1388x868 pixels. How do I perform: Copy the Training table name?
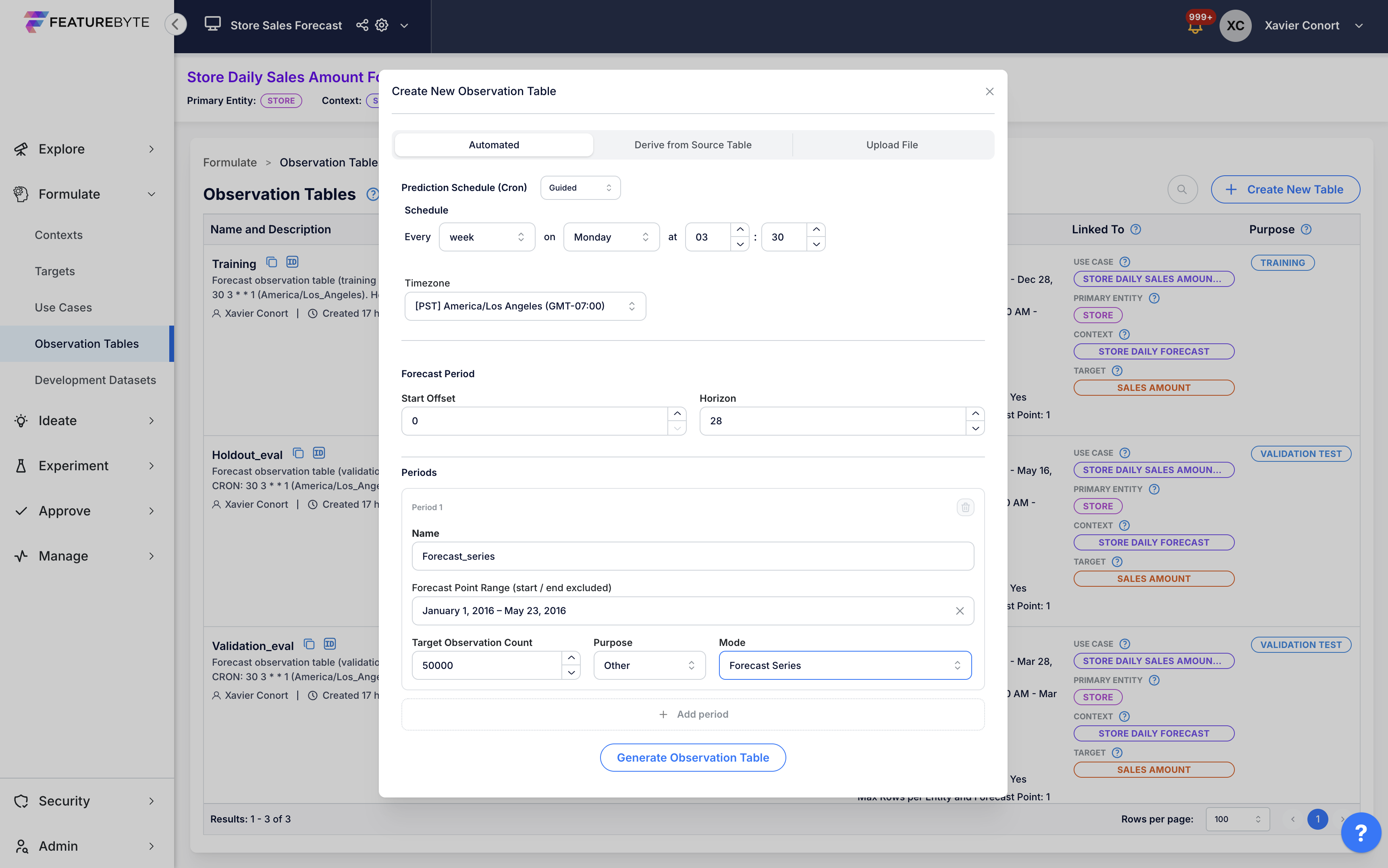(272, 262)
